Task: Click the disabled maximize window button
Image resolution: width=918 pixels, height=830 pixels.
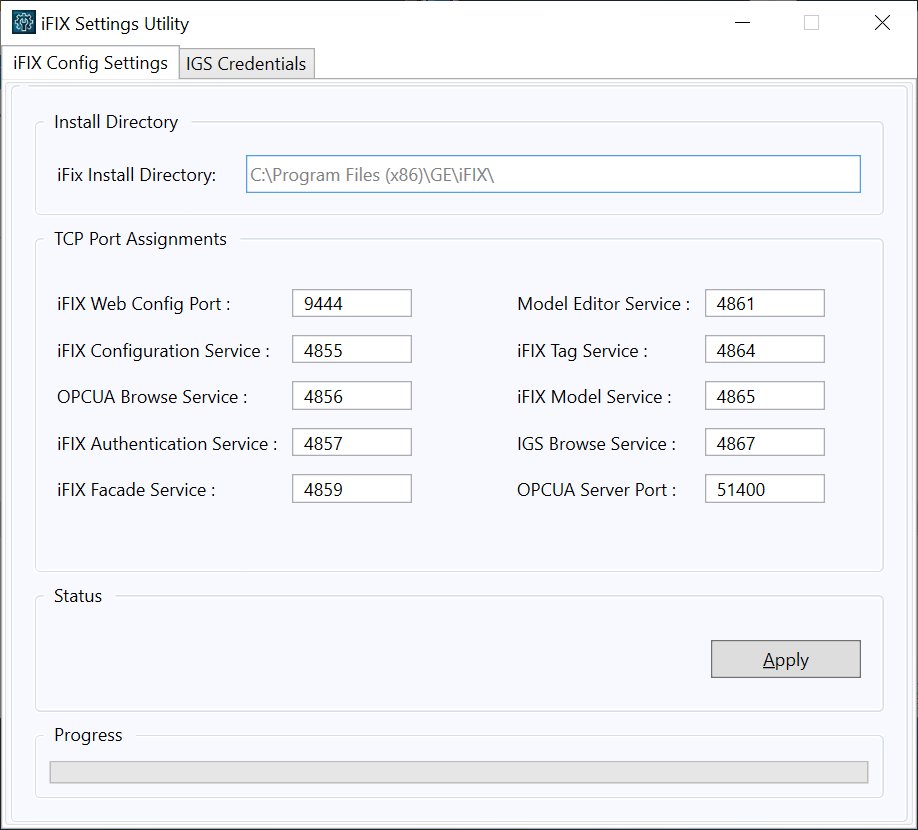Action: [x=811, y=23]
